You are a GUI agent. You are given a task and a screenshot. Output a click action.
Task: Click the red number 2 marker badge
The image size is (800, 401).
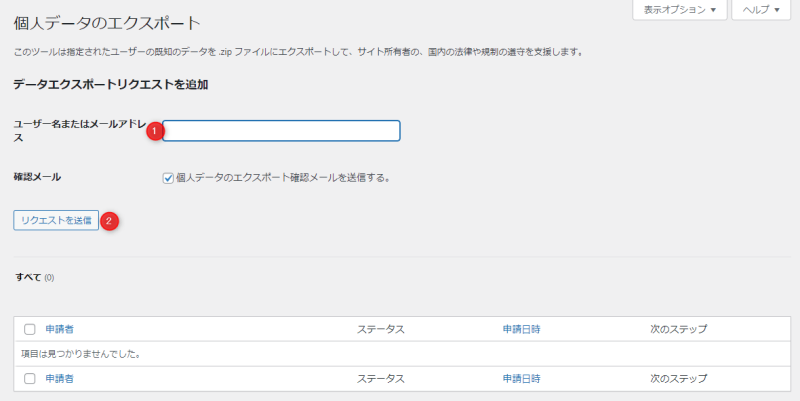point(111,221)
